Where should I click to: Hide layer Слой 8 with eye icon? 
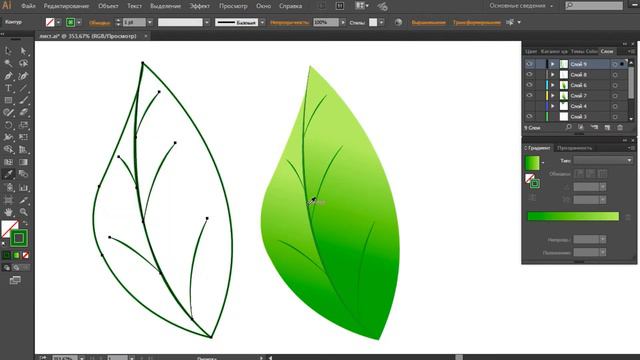pos(529,75)
